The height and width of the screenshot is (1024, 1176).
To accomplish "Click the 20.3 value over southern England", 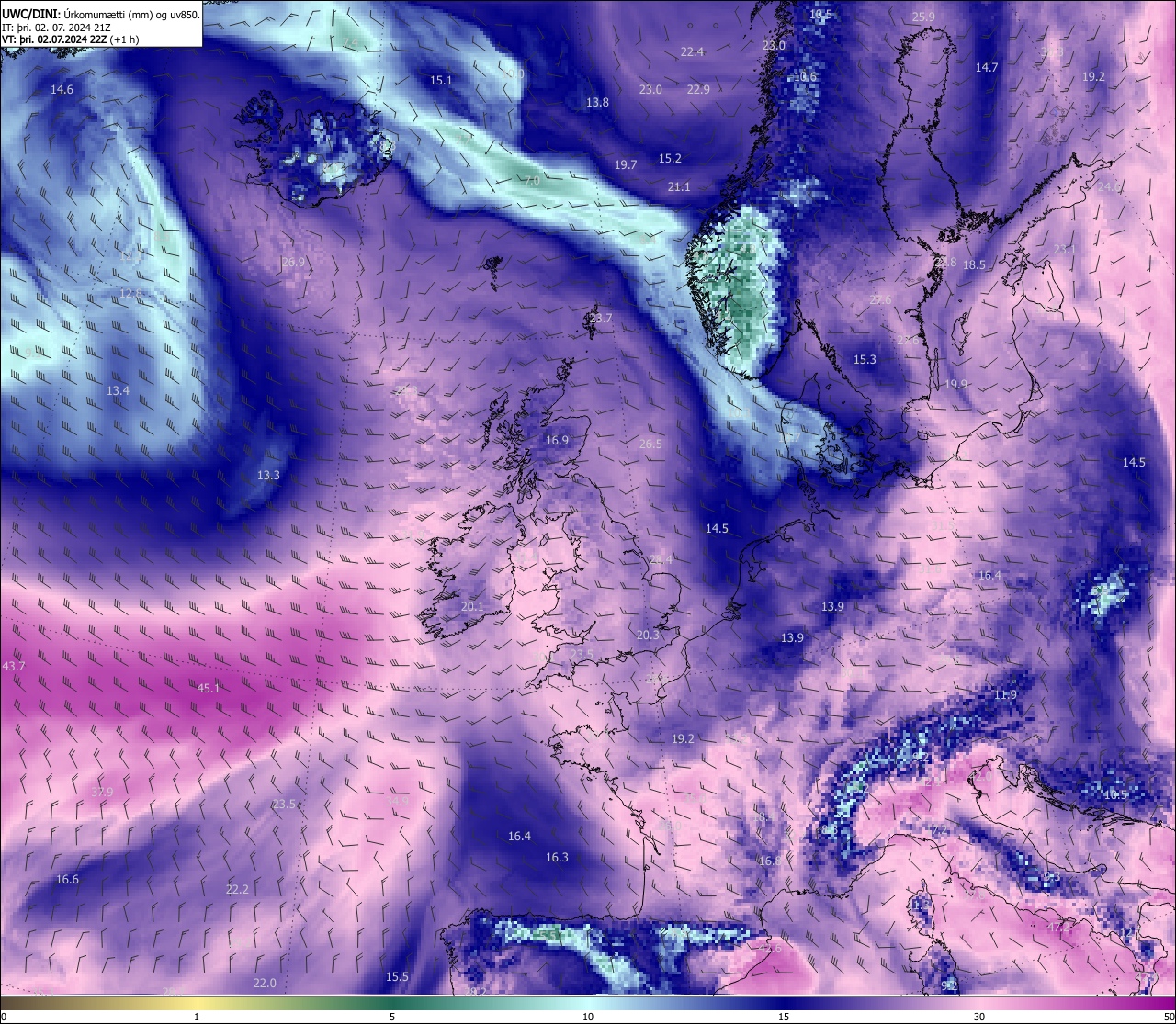I will point(648,635).
